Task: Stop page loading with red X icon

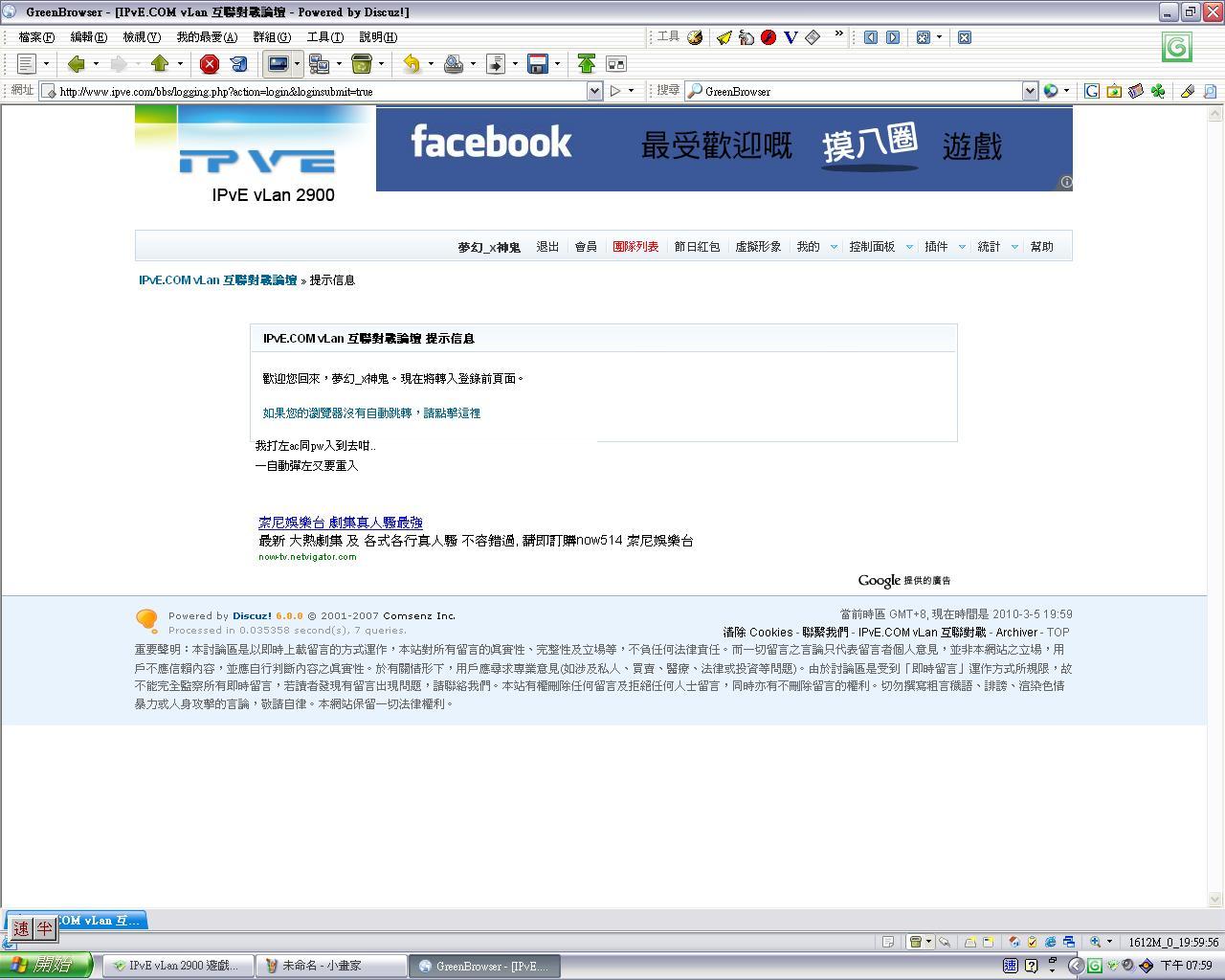Action: [x=210, y=64]
